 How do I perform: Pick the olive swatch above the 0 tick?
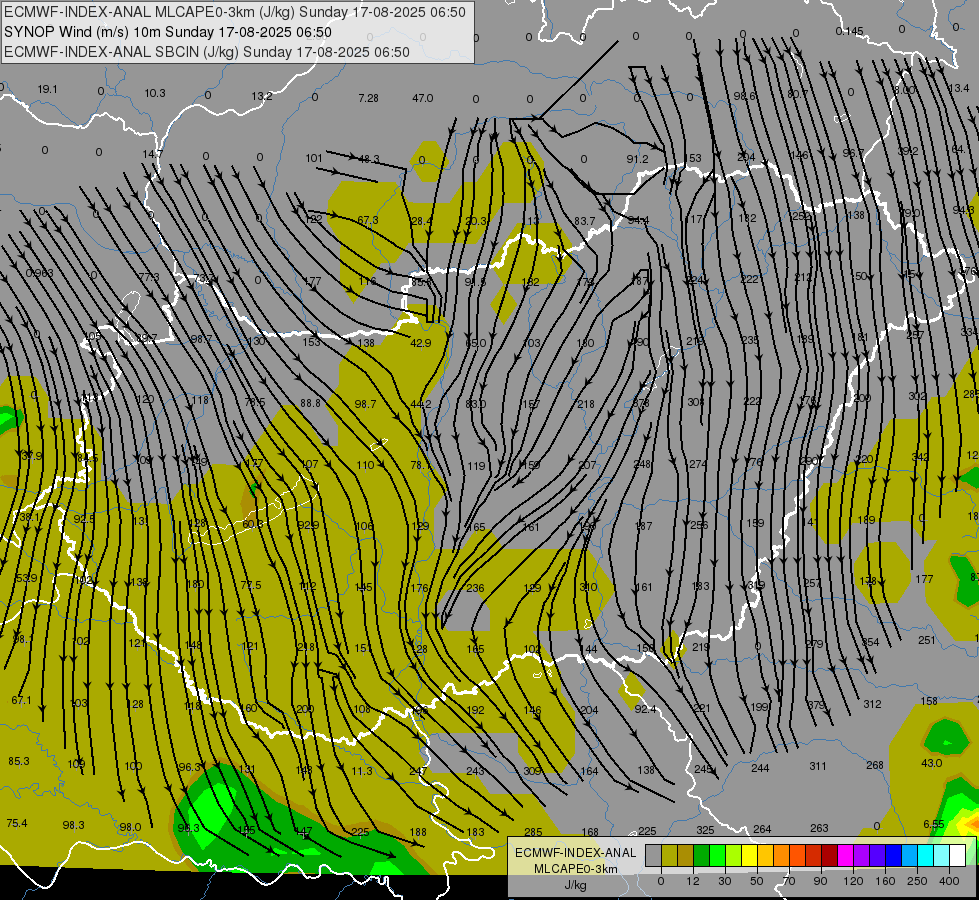(669, 855)
